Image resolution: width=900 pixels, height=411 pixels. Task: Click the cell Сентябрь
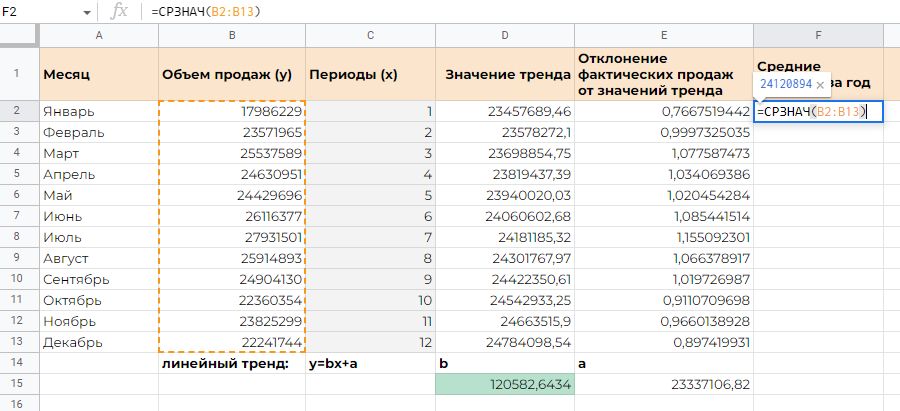[99, 279]
